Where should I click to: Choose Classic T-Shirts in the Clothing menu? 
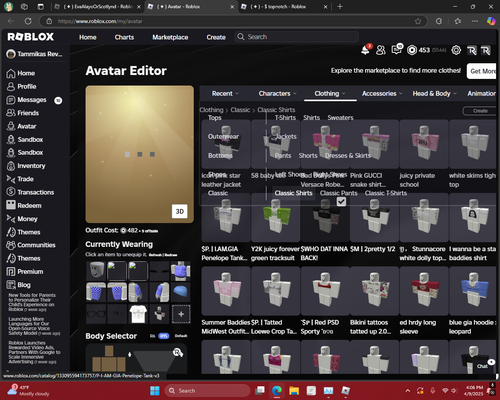coord(386,193)
